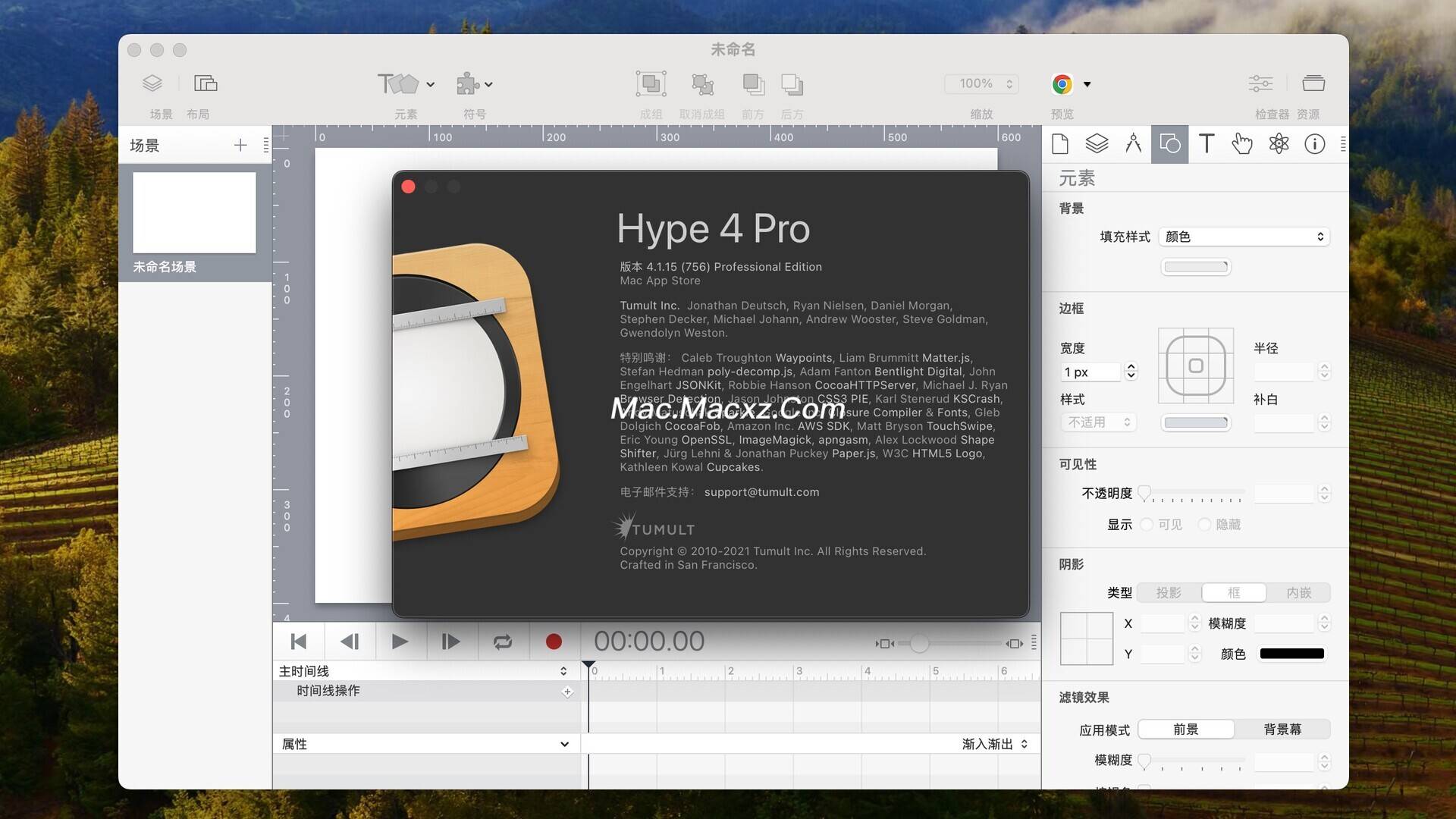This screenshot has height=819, width=1456.
Task: Click the border color swatch
Action: point(1196,423)
